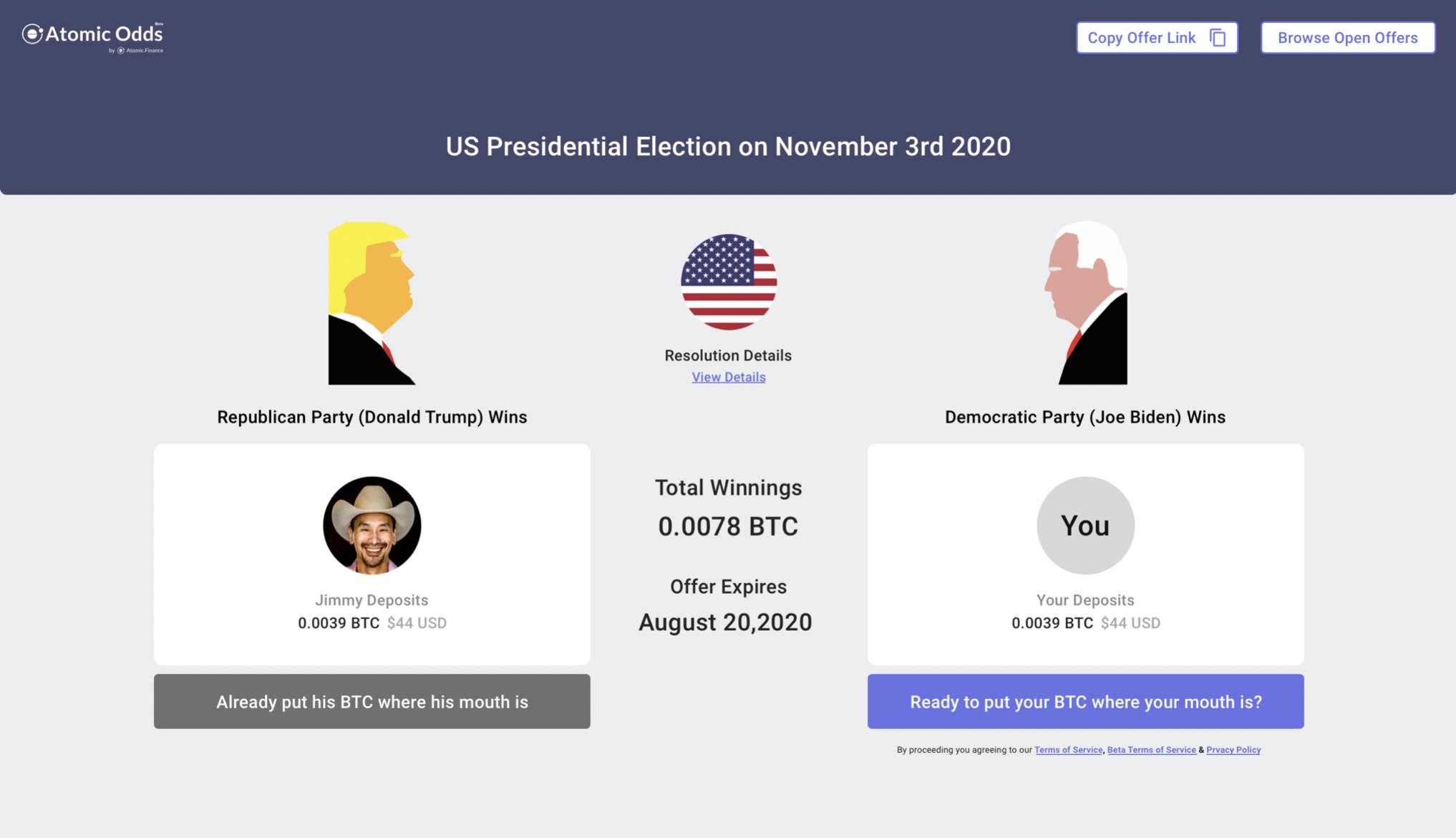Click 'Already put his BTC' gray button
Viewport: 1456px width, 838px height.
(x=372, y=701)
